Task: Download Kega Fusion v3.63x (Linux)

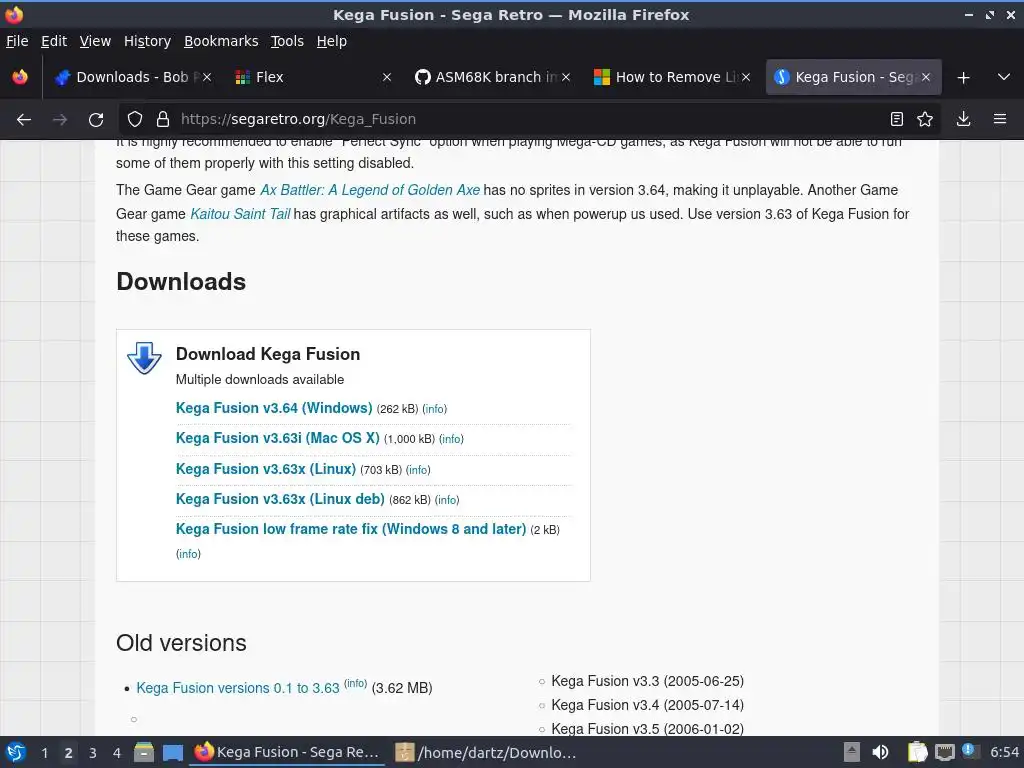Action: click(266, 469)
